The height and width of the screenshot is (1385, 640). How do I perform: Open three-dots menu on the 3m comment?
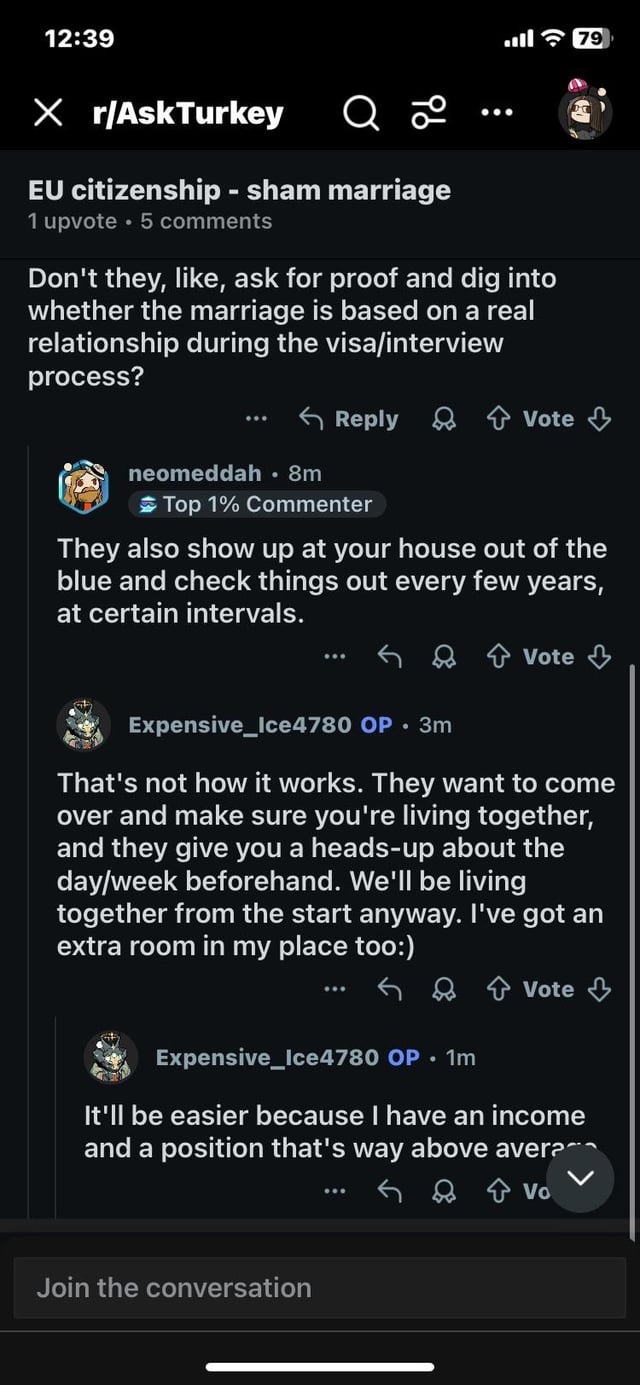(x=335, y=989)
